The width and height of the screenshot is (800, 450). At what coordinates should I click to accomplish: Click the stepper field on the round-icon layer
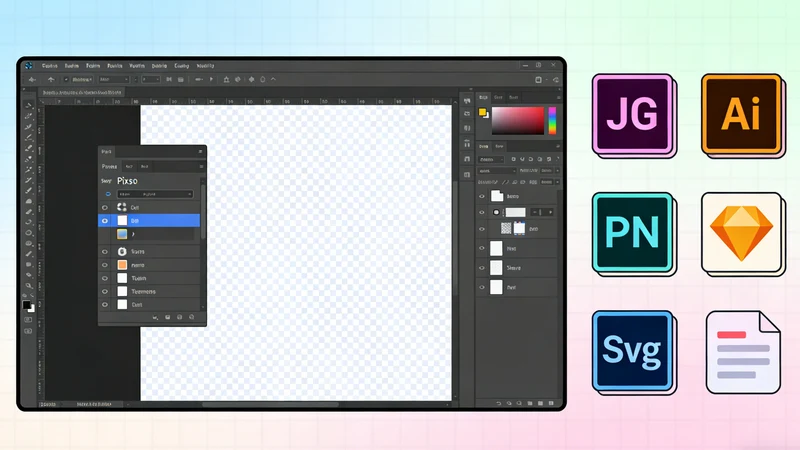click(x=542, y=212)
